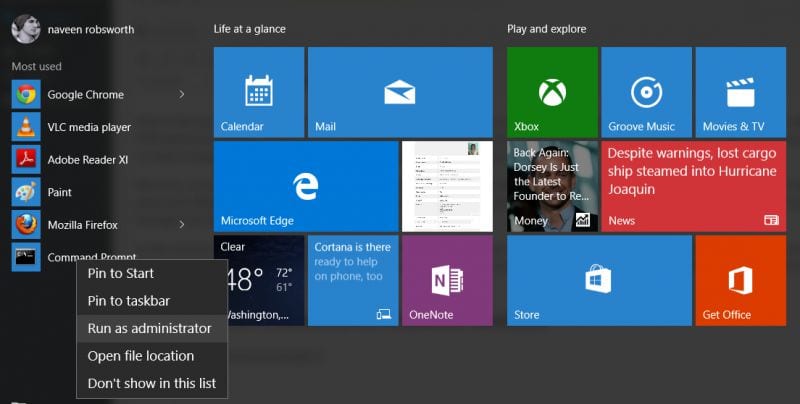800x404 pixels.
Task: Select Pin to Start option
Action: tap(120, 273)
